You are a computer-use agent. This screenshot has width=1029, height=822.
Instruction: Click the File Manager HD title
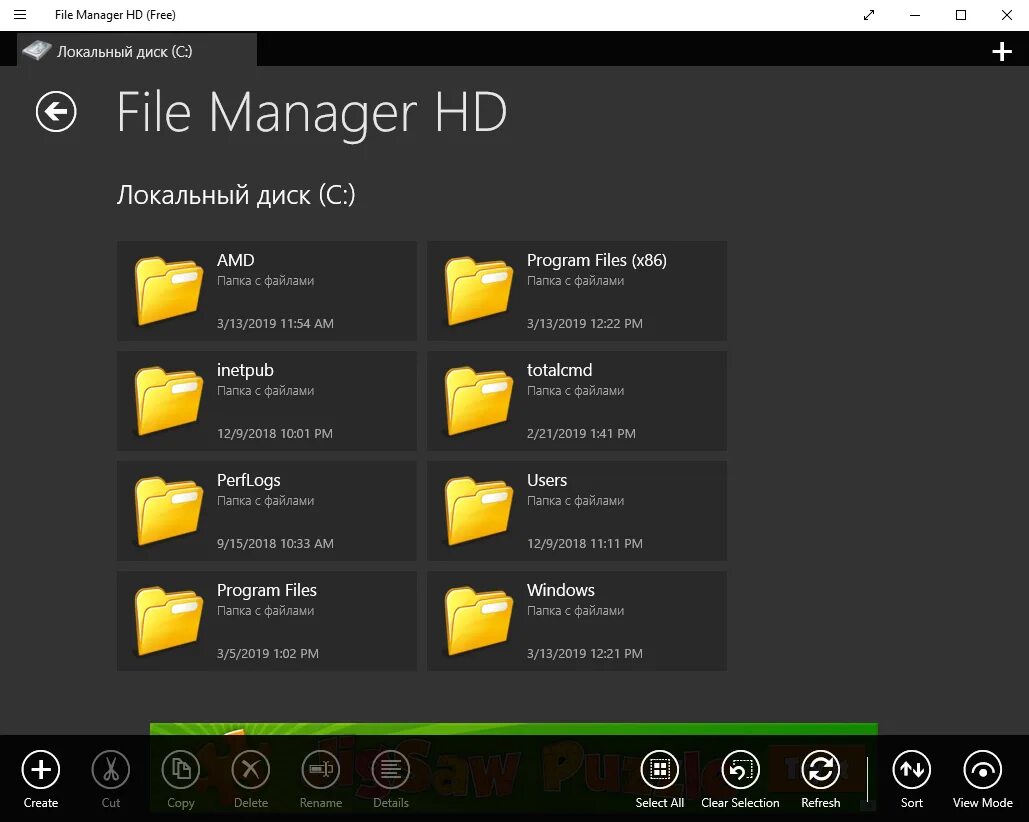[x=312, y=113]
